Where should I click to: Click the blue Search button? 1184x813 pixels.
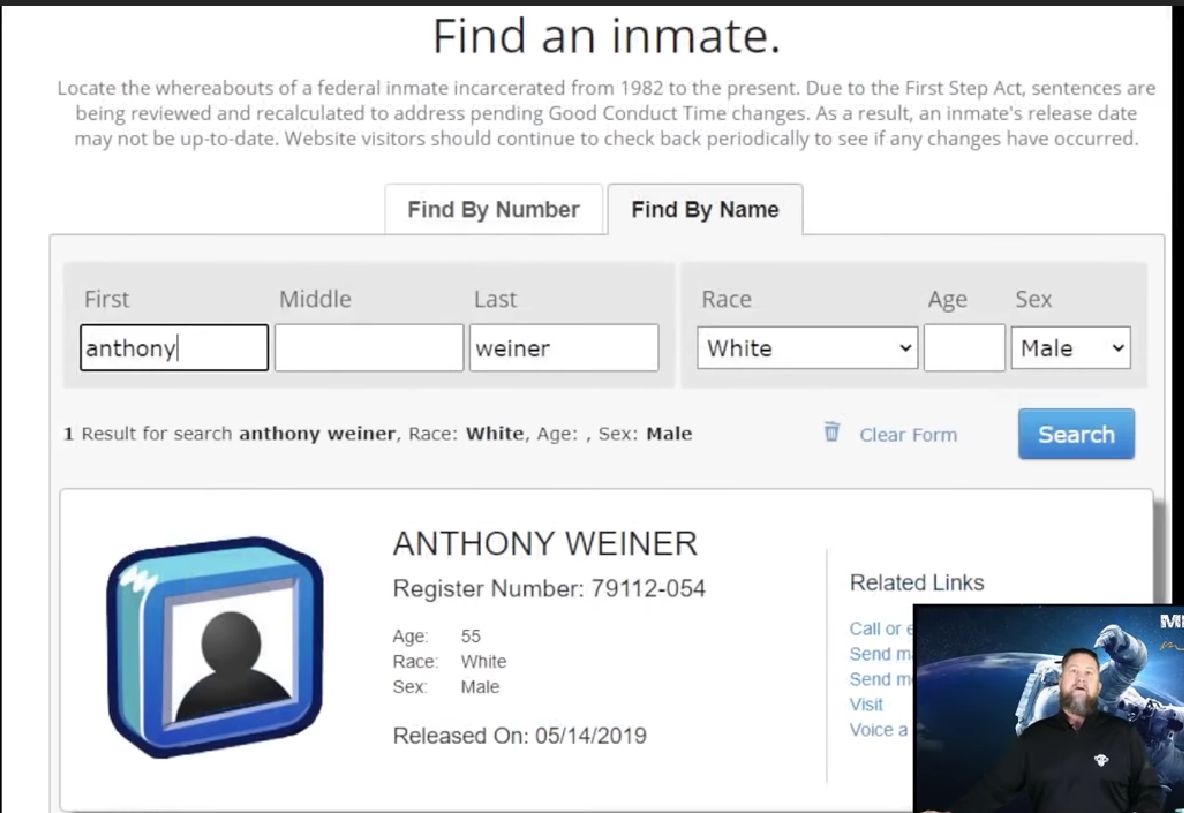1076,434
